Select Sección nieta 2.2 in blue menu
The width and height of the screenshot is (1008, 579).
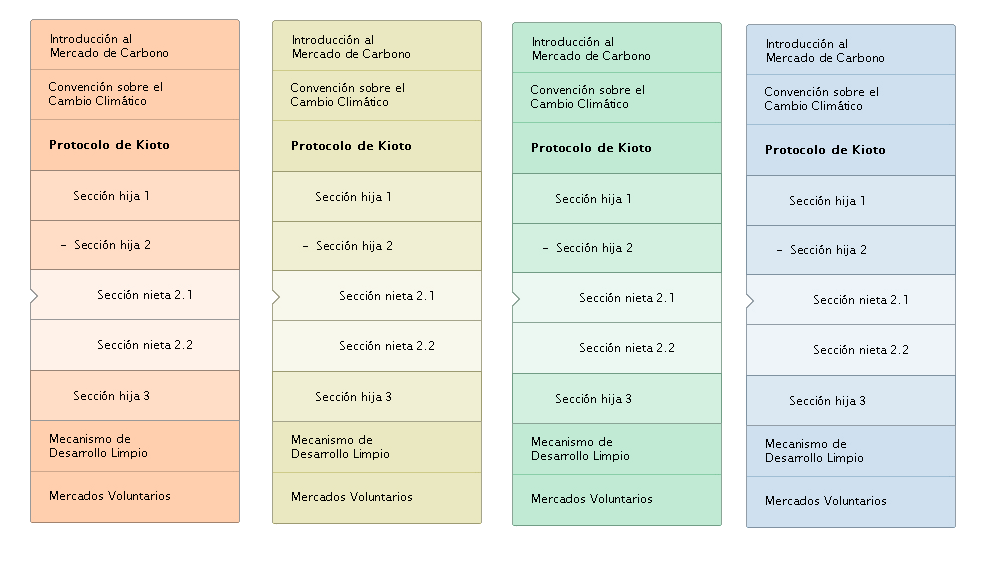click(851, 350)
